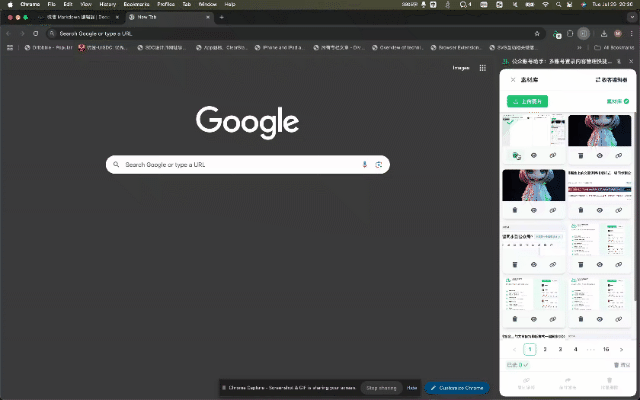Delete the left-column doll image via its trash icon
Viewport: 640px width, 400px height.
515,210
